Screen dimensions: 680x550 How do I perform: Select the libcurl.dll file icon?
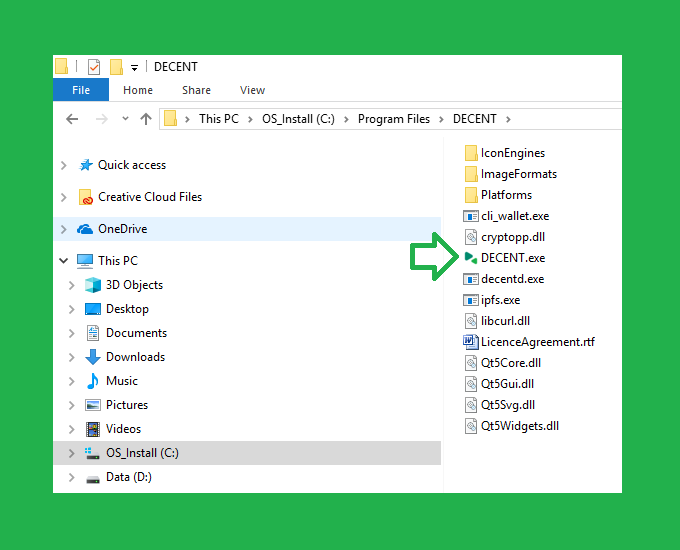471,321
